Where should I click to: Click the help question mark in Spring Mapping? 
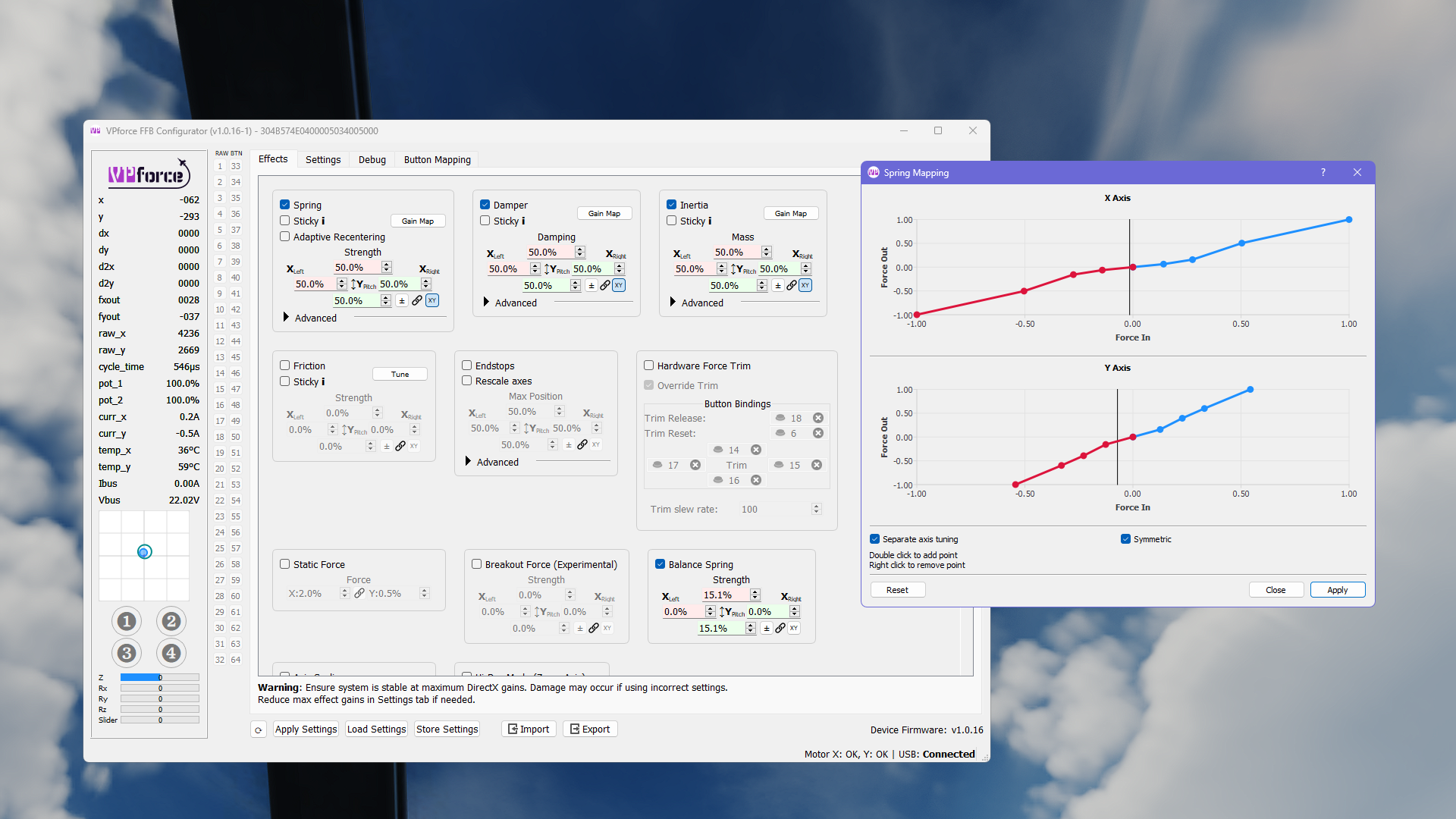click(1323, 173)
